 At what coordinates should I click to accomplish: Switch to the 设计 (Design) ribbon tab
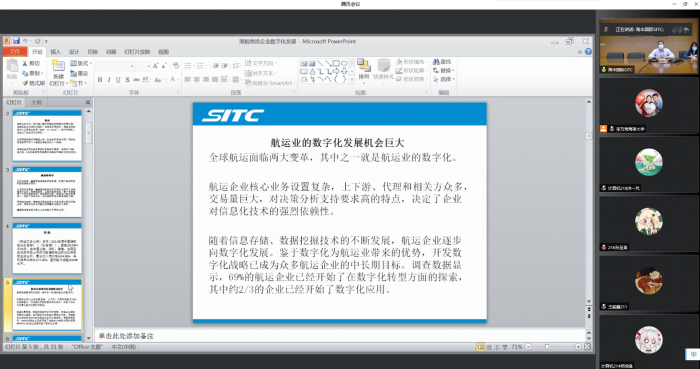74,52
